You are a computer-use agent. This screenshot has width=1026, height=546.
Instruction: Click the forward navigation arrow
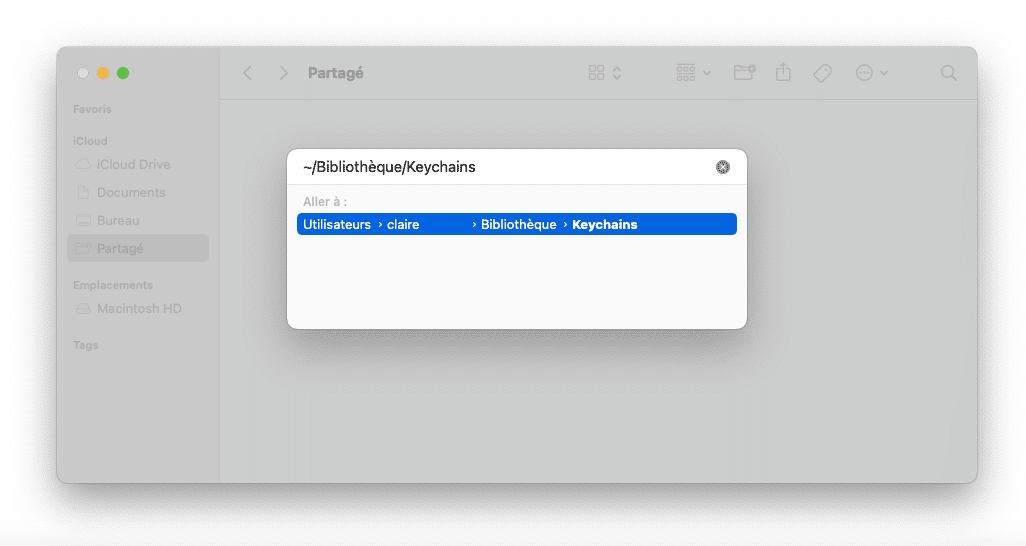coord(284,73)
